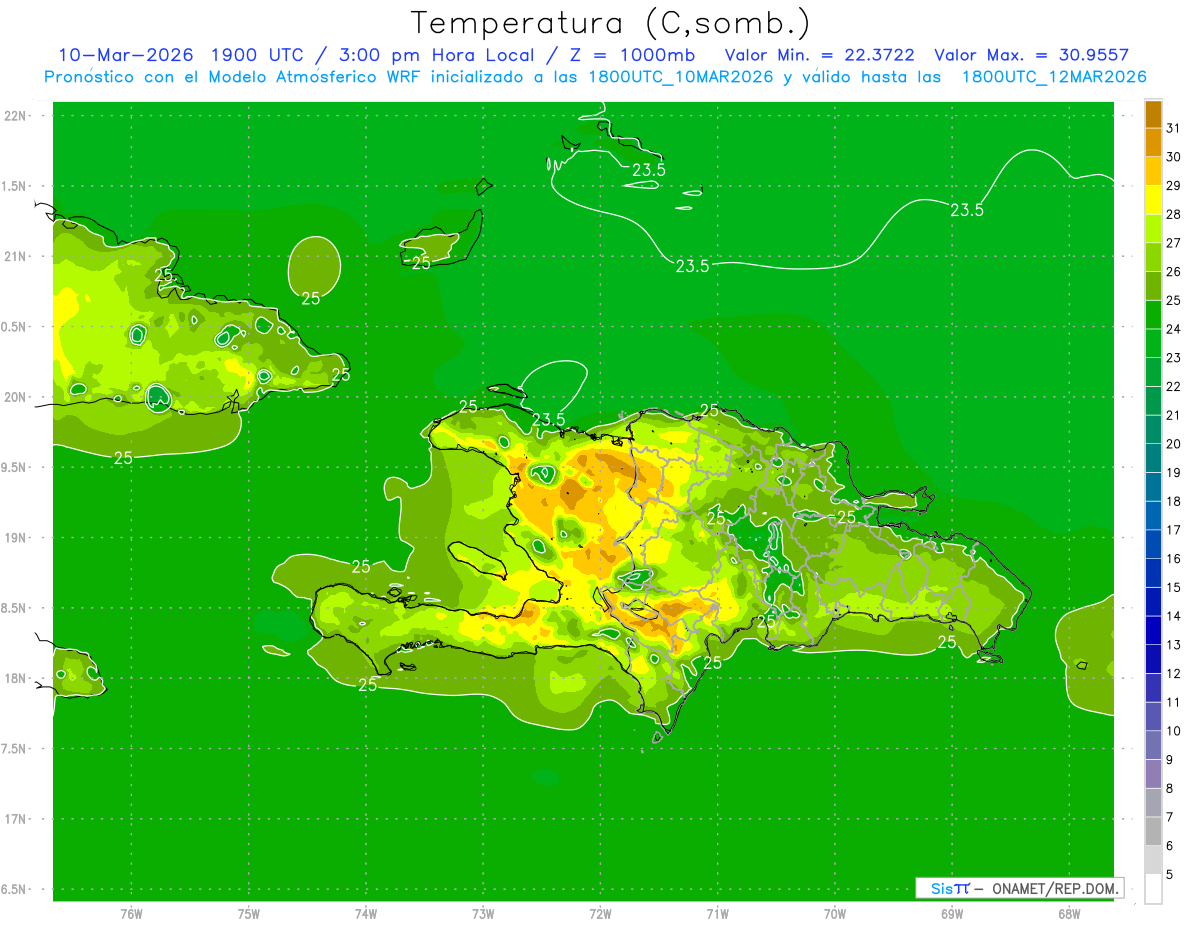Select the 10-Mar-2026 forecast date text

[x=124, y=55]
